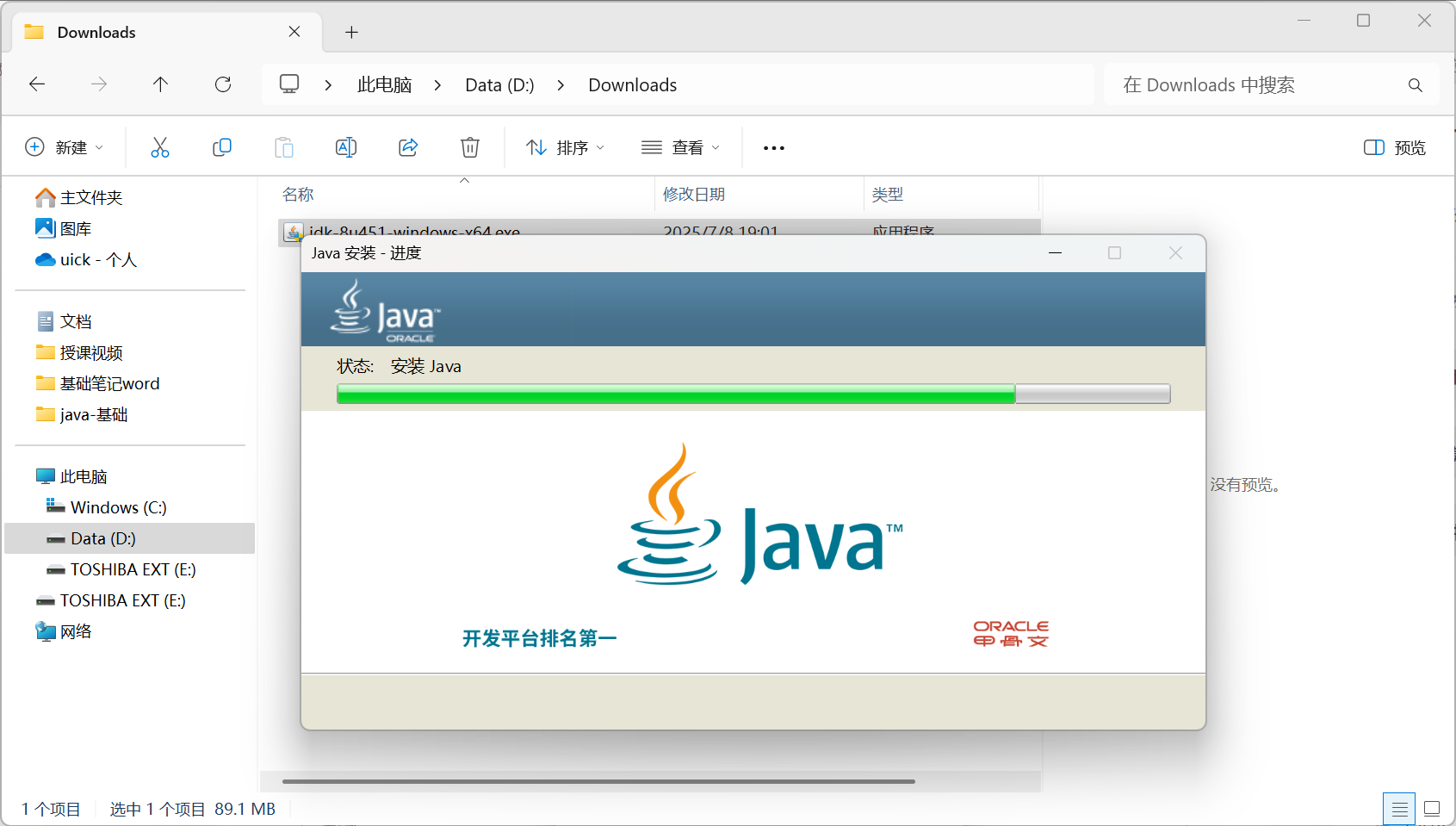This screenshot has height=826, width=1456.
Task: Share the selected file via the share icon
Action: [x=407, y=146]
